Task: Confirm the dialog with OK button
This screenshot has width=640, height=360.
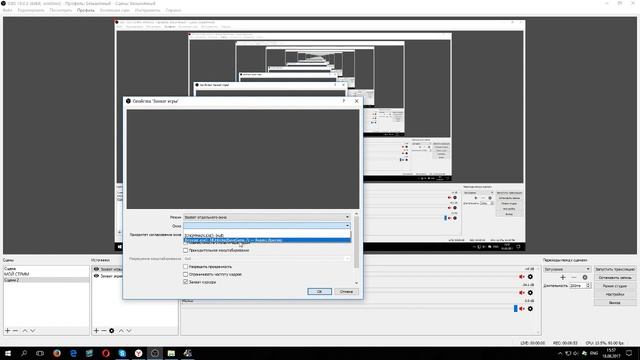Action: coord(319,291)
